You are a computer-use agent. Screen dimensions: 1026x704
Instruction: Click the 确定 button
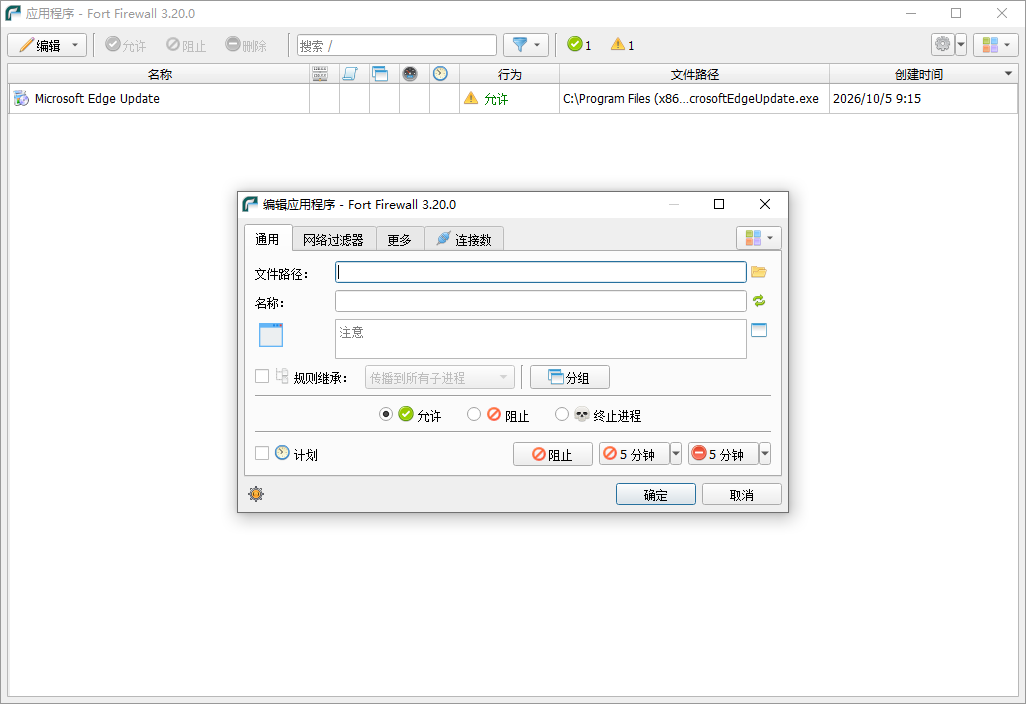coord(656,495)
